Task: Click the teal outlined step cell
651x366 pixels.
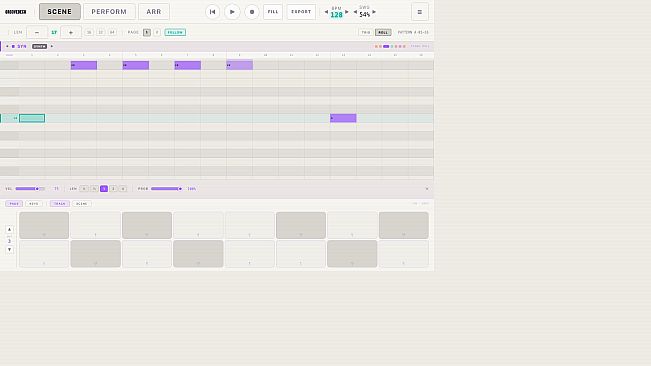Action: [x=32, y=118]
